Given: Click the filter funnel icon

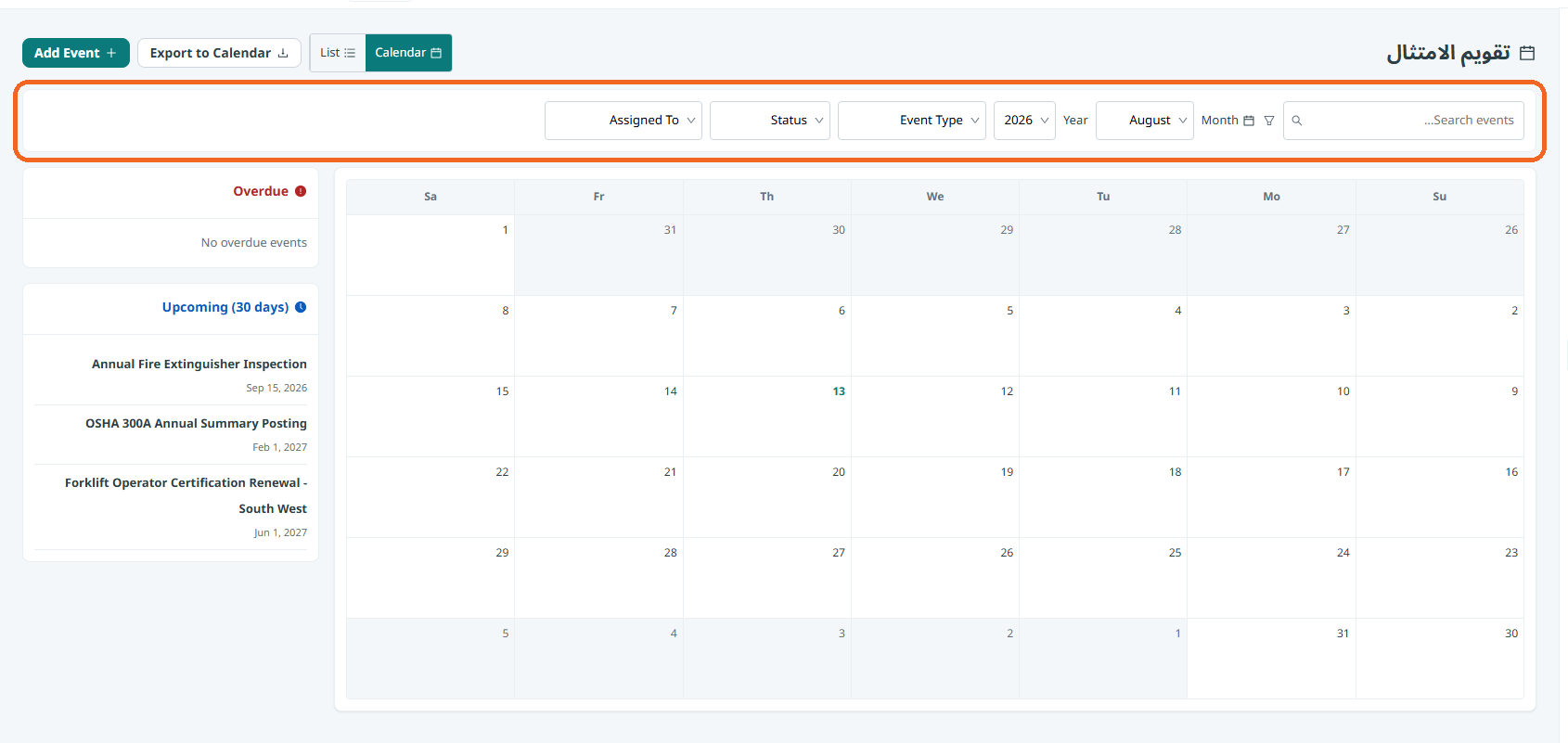Looking at the screenshot, I should tap(1269, 121).
